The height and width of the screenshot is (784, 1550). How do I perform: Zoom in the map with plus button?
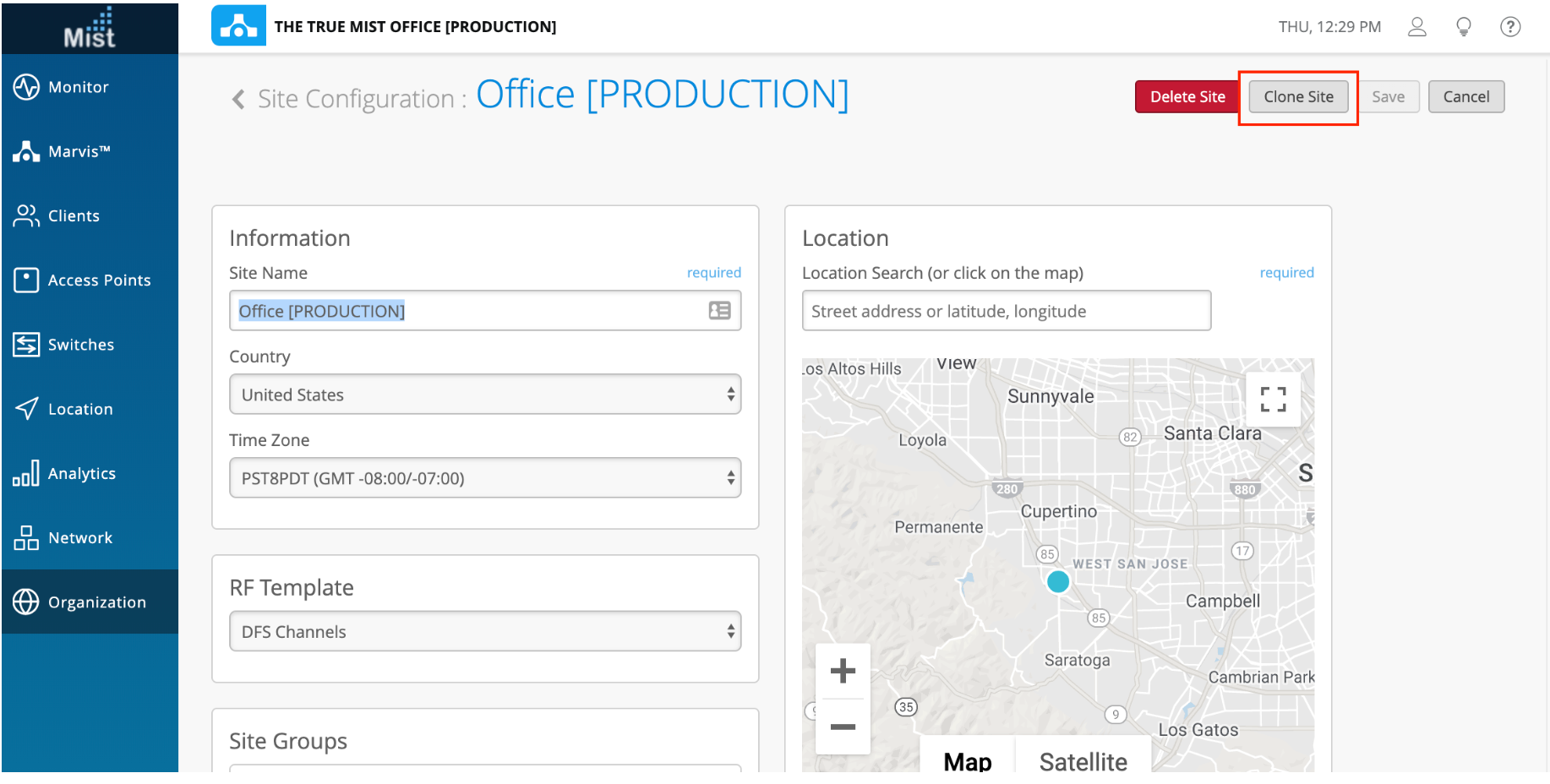[843, 672]
